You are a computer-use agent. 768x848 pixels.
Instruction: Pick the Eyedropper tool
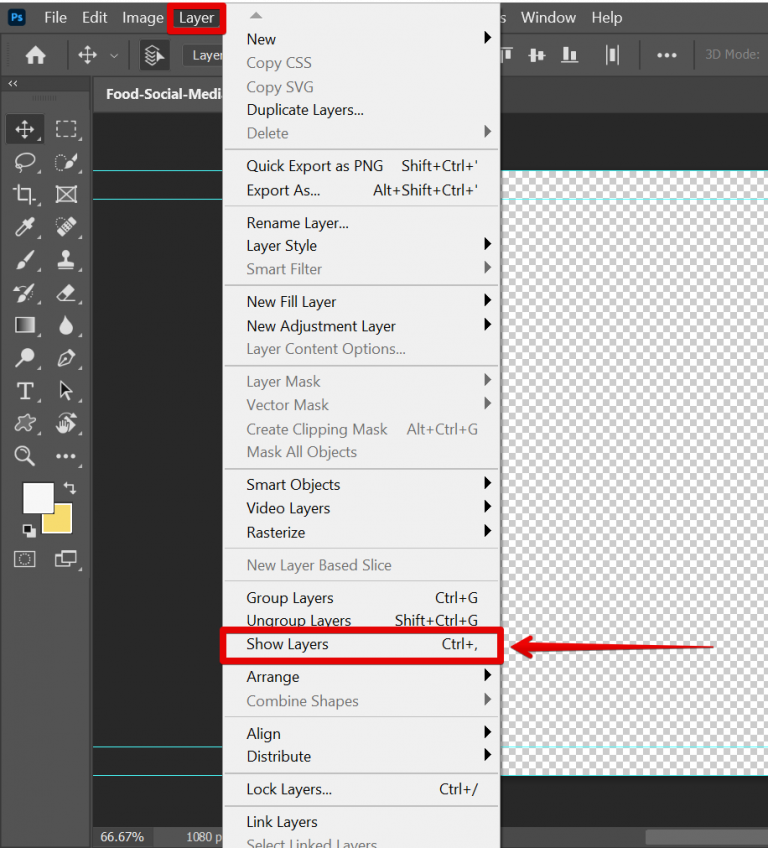(x=25, y=227)
